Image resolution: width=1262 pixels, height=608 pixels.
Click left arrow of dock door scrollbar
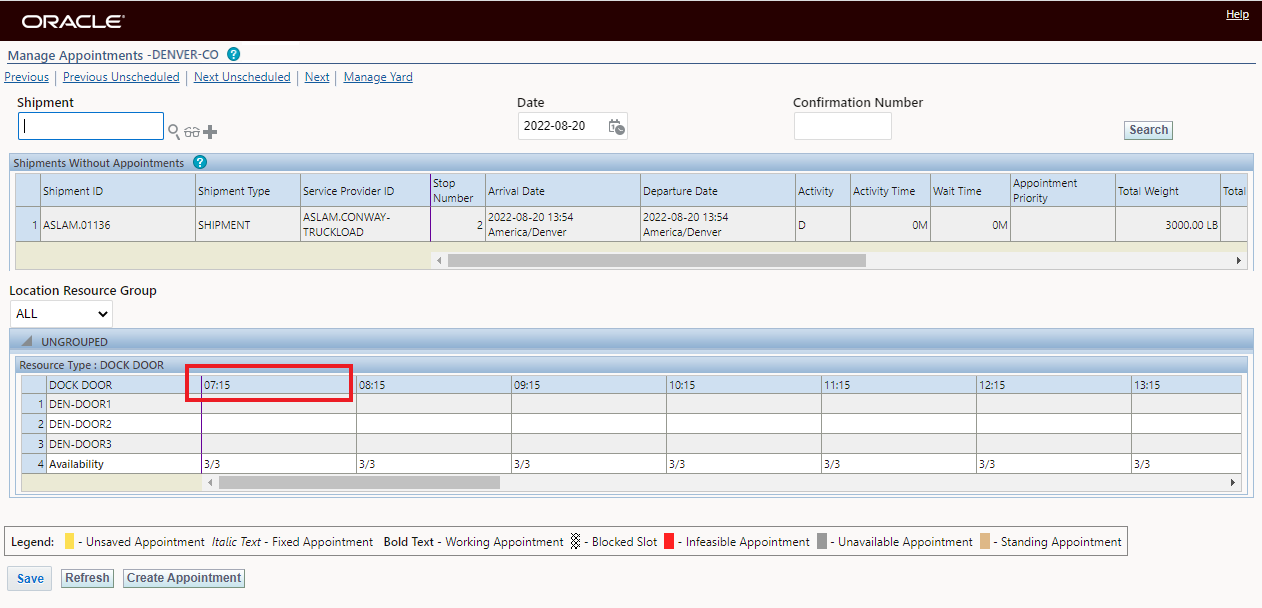(210, 482)
